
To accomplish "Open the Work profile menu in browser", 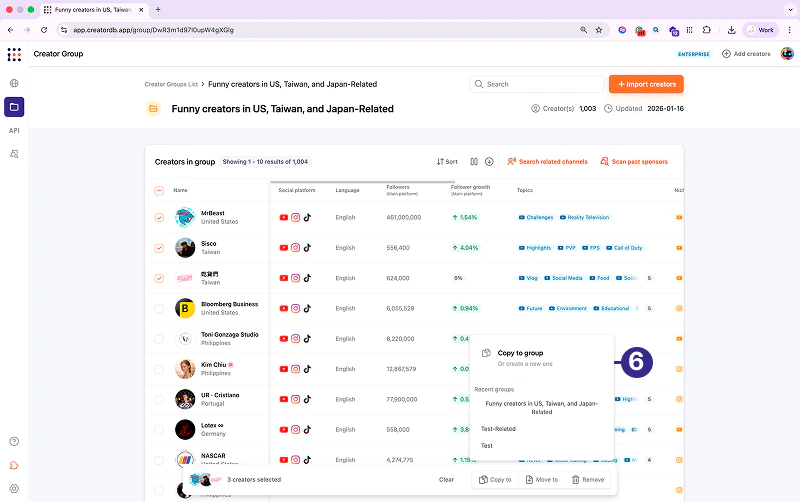I will click(761, 30).
